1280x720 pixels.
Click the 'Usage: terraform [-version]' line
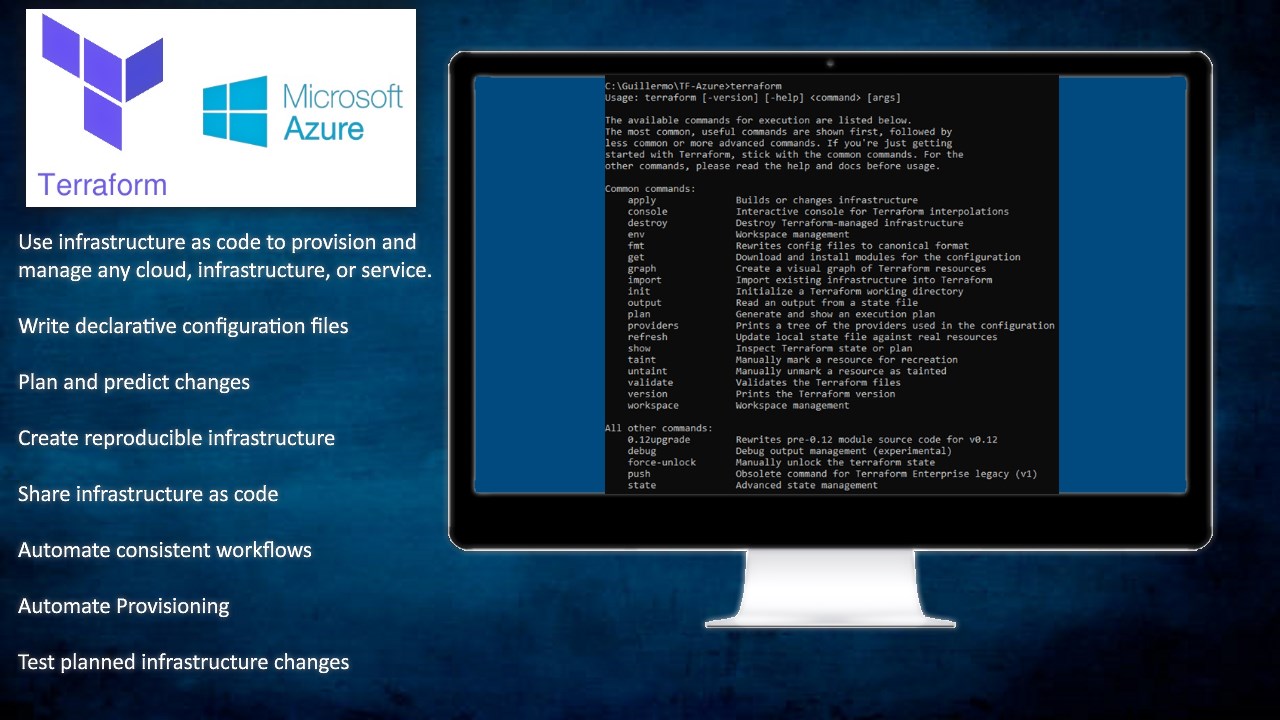click(x=752, y=97)
